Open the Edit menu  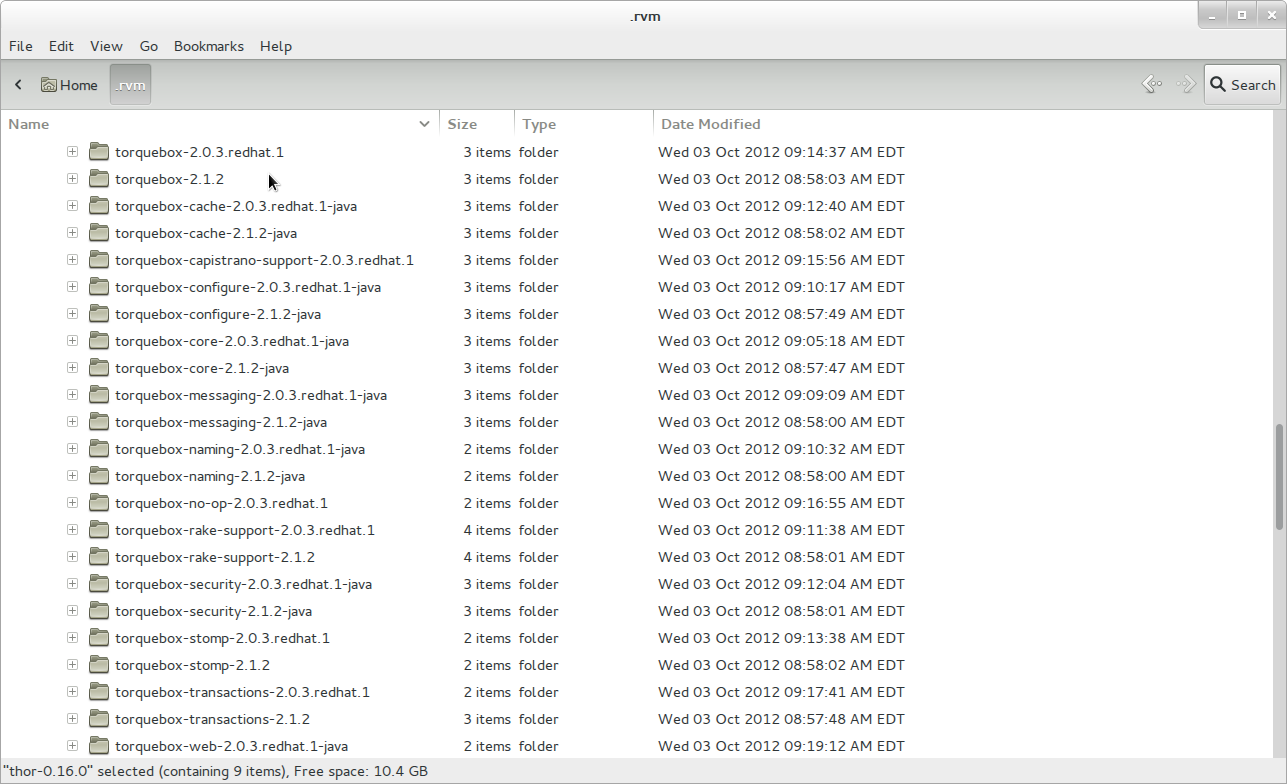(x=61, y=46)
